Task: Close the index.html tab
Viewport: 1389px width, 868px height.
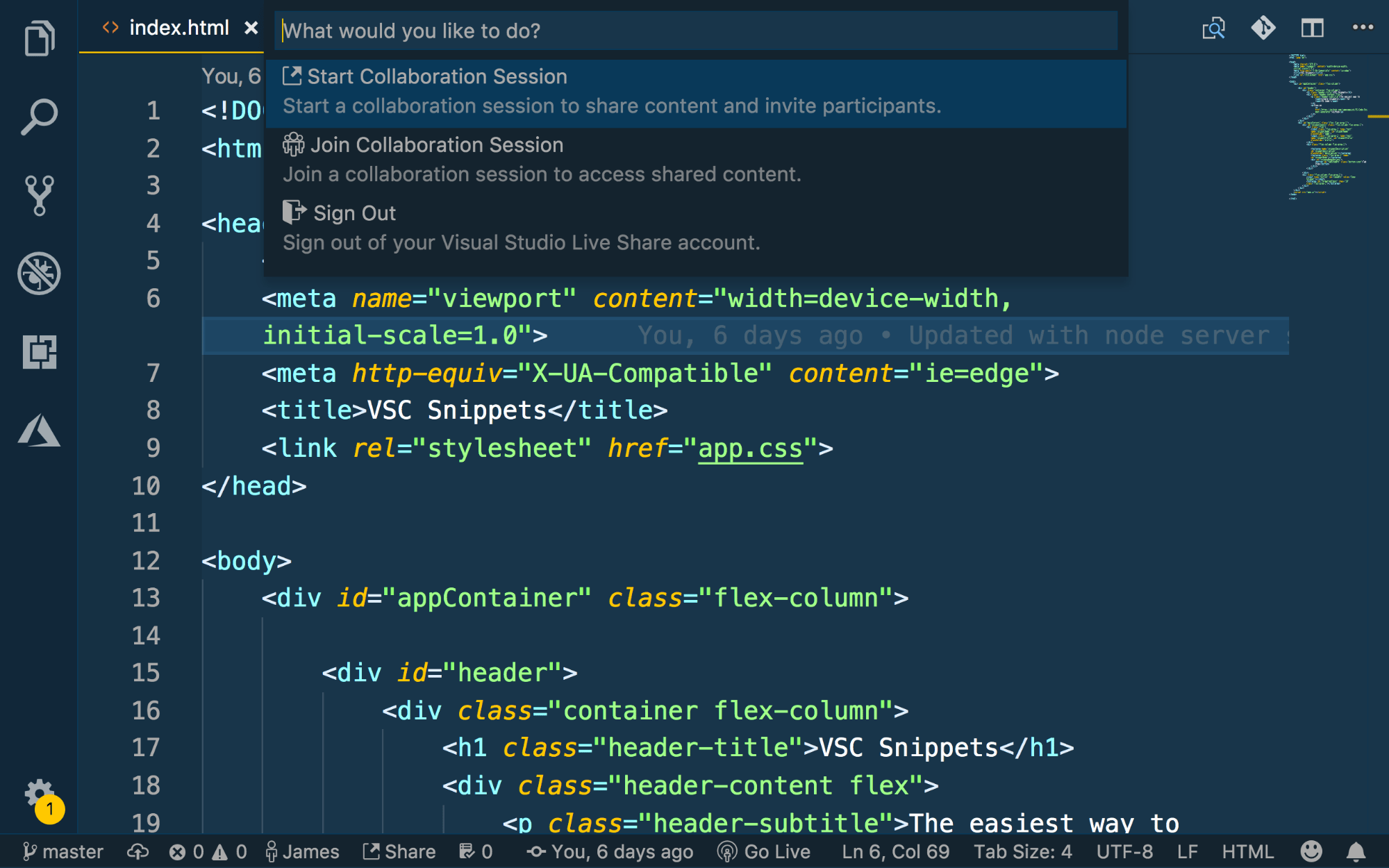Action: pos(251,28)
